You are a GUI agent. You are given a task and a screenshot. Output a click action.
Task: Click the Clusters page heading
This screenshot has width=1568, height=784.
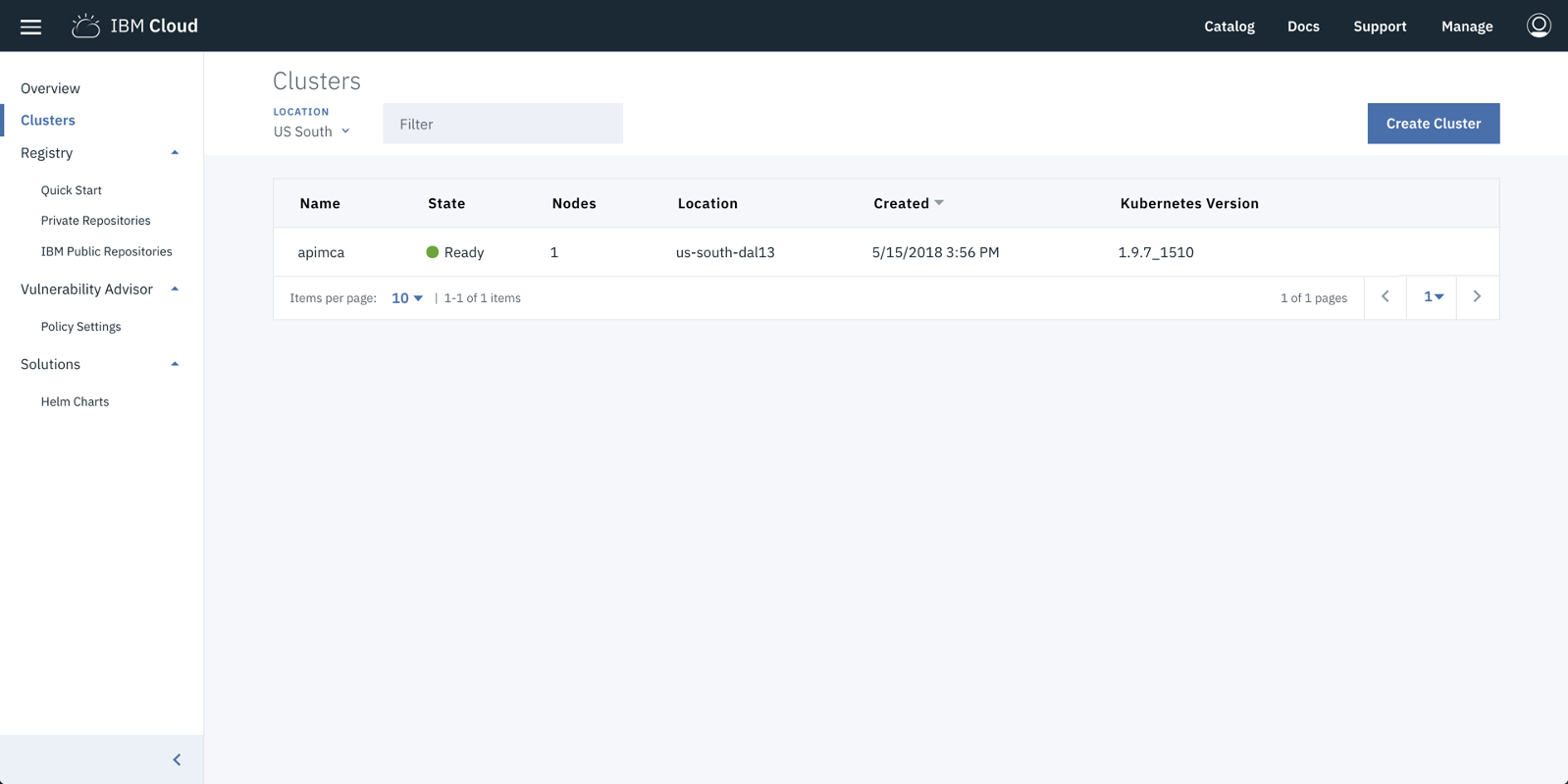click(317, 80)
